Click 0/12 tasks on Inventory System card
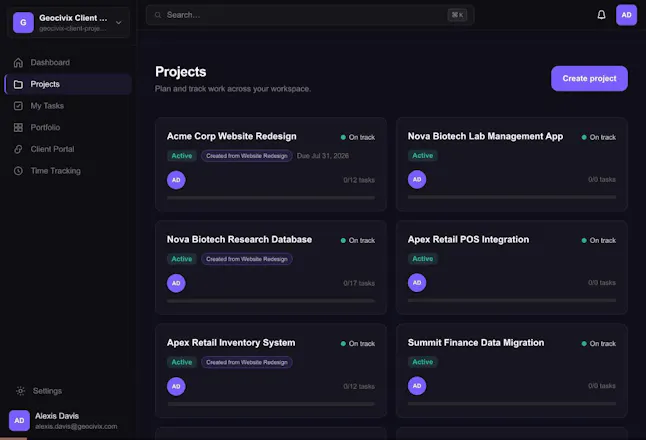The height and width of the screenshot is (440, 646). tap(359, 386)
